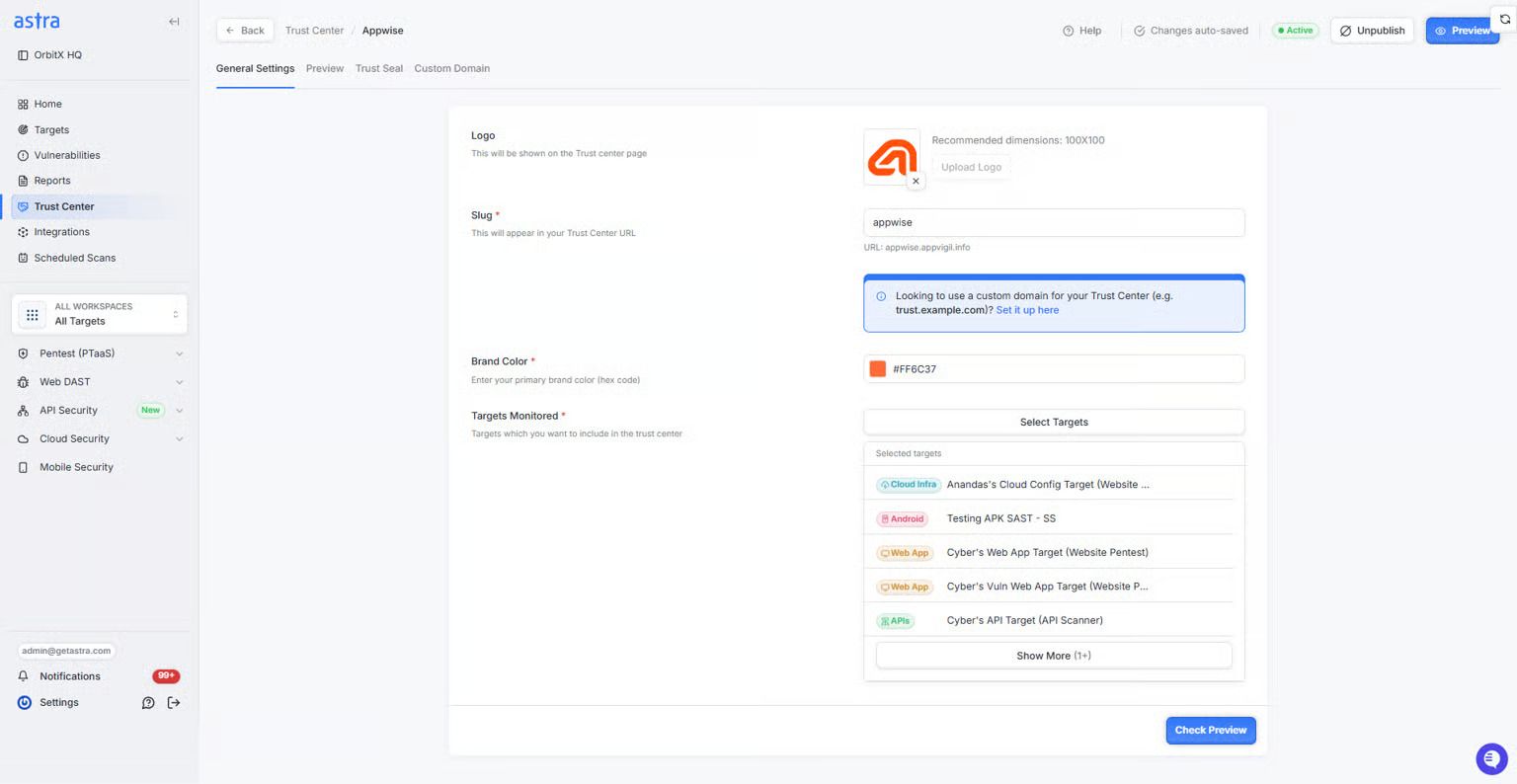The image size is (1517, 784).
Task: Expand the list with Show More
Action: point(1054,656)
